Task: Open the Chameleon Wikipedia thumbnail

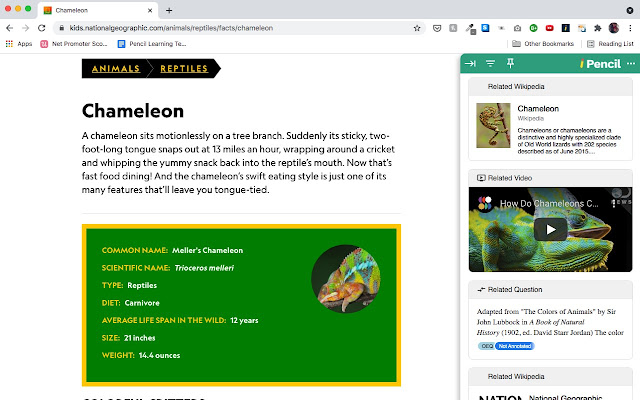Action: click(493, 125)
